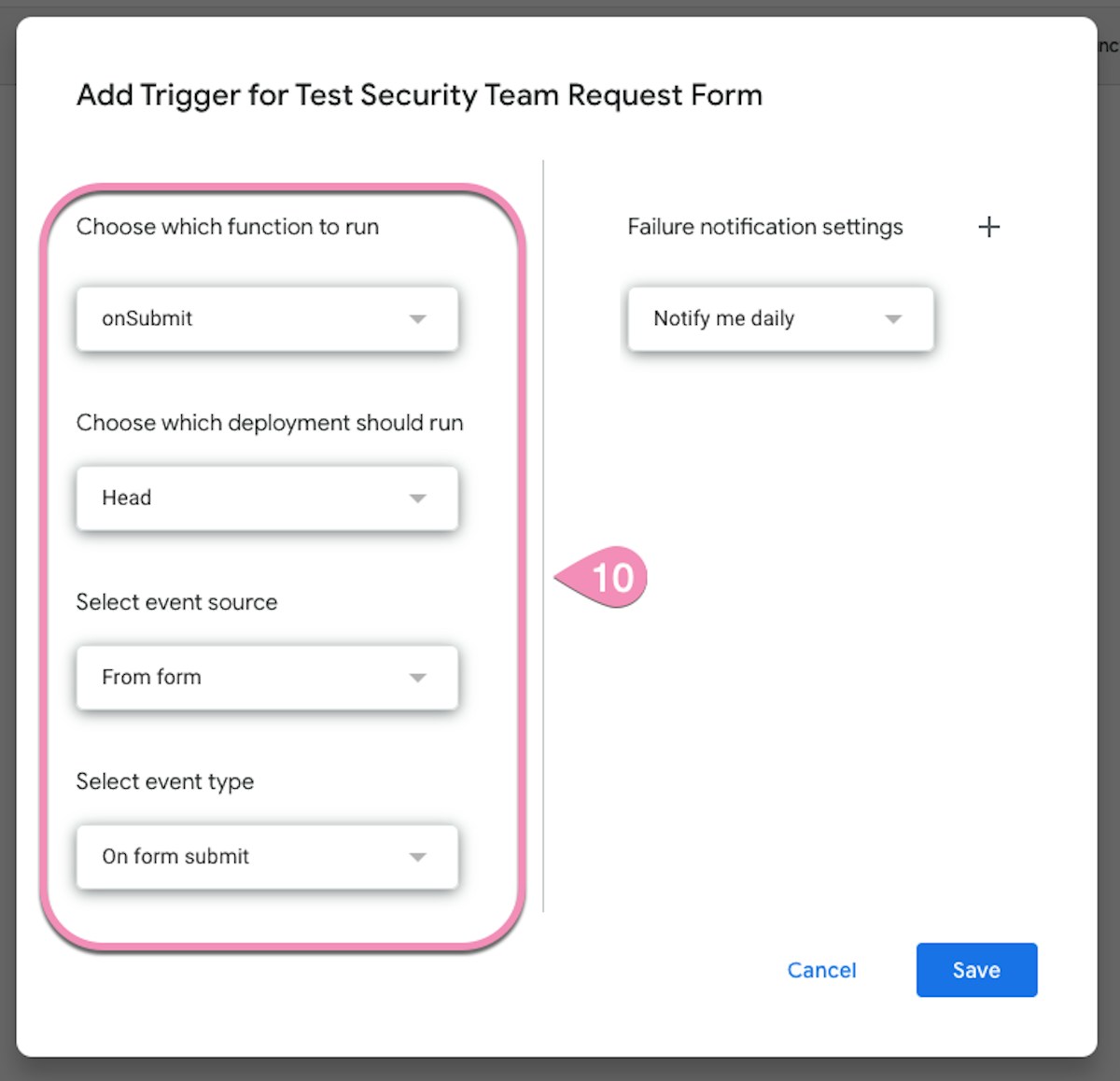Screen dimensions: 1120x1081
Task: Click the Add Trigger dialog title
Action: 419,95
